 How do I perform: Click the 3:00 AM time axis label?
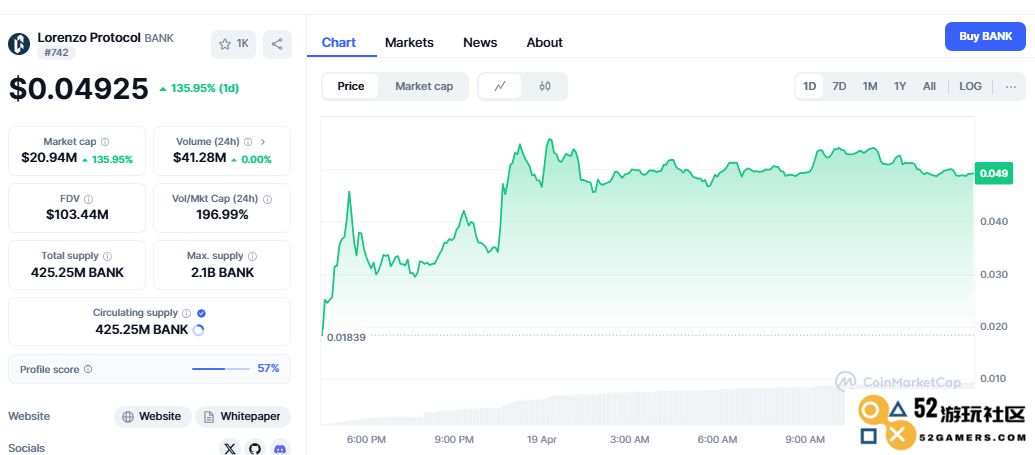(630, 439)
